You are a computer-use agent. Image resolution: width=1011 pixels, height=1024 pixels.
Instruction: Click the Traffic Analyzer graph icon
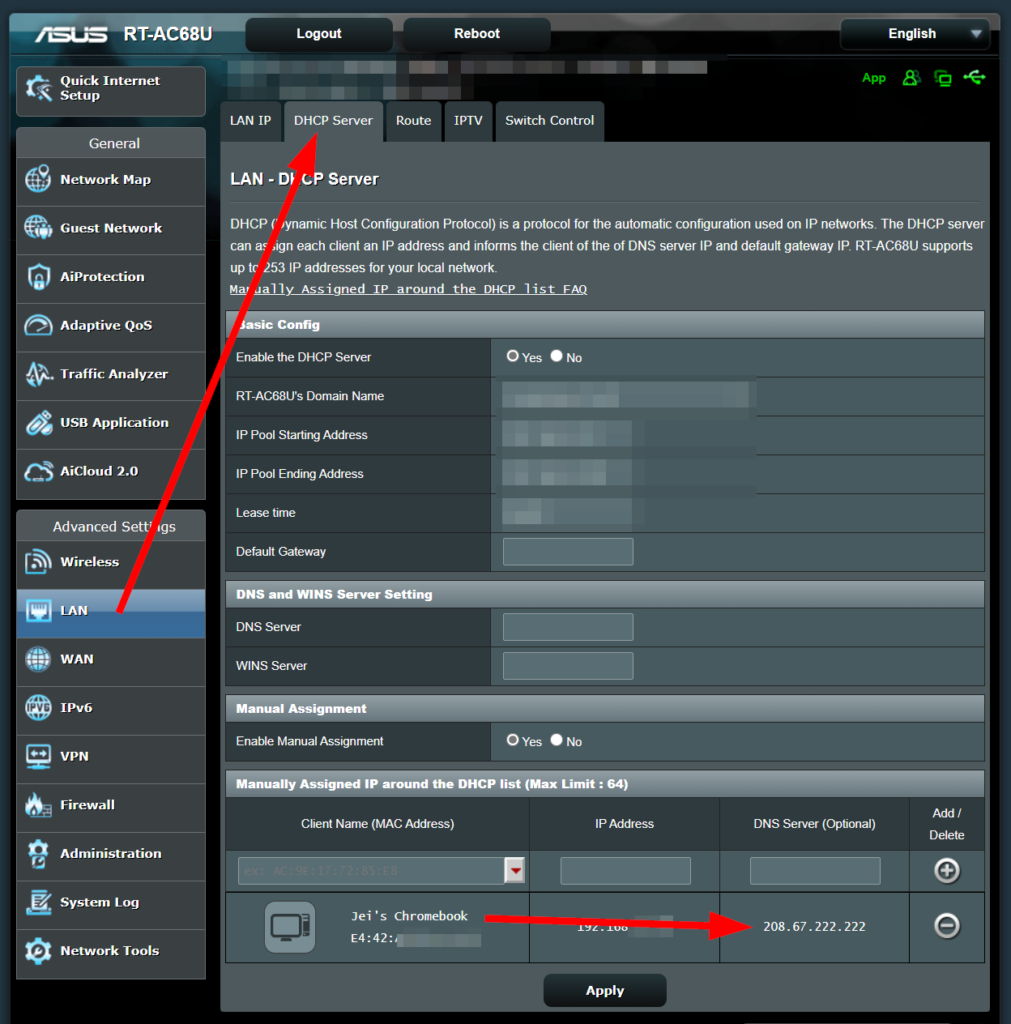pos(39,374)
